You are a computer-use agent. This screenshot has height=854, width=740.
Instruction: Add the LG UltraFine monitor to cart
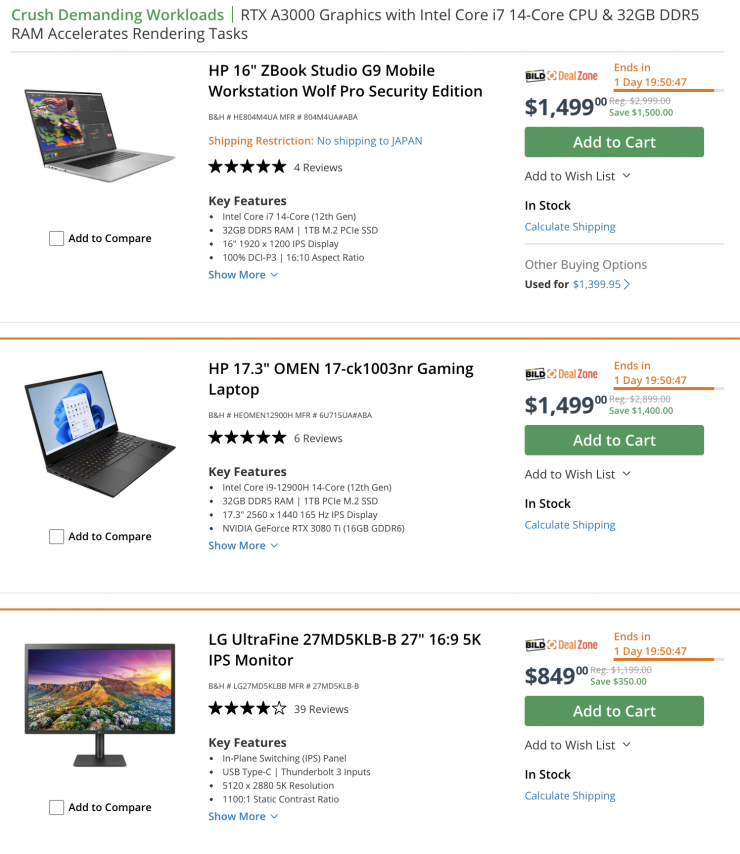pyautogui.click(x=614, y=711)
